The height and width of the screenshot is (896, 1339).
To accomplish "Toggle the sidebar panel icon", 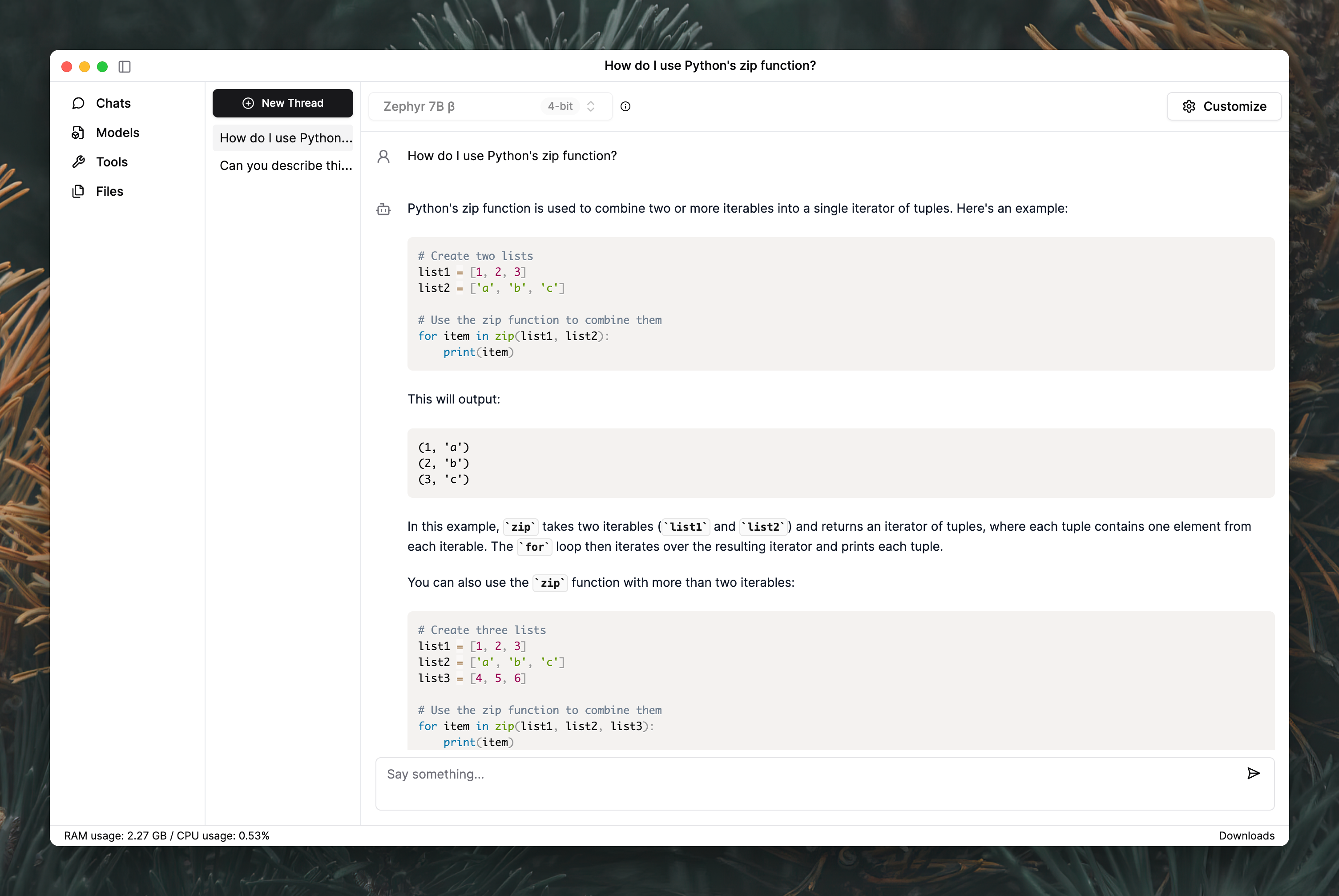I will coord(125,67).
